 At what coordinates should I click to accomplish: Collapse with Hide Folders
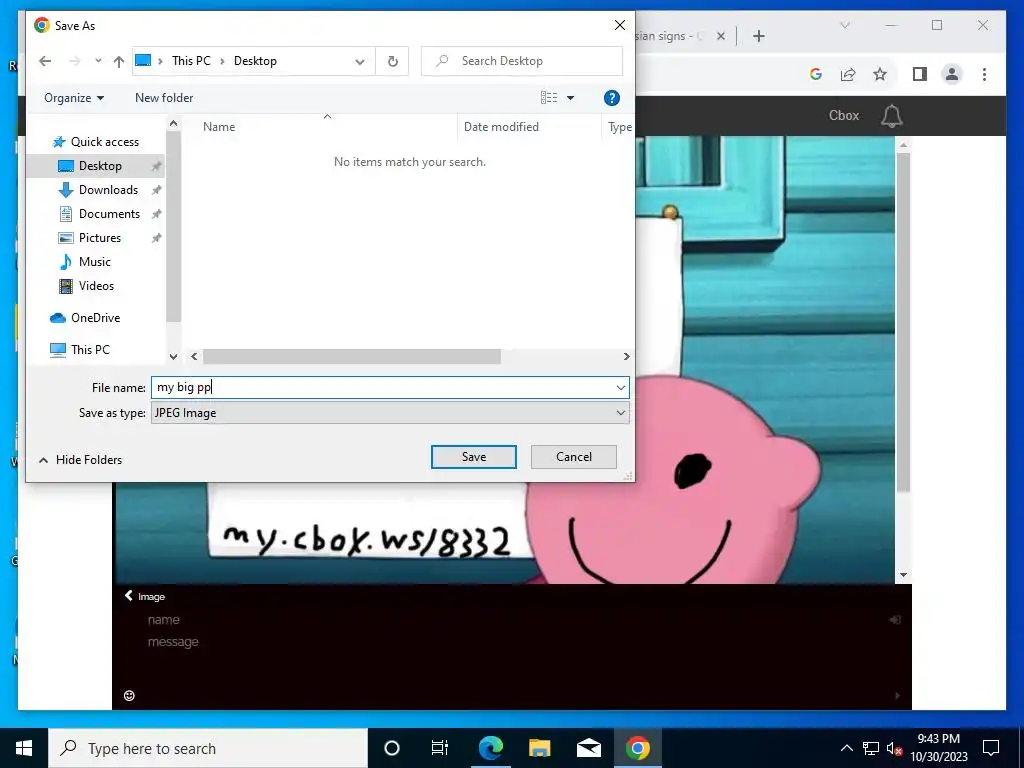click(x=80, y=460)
